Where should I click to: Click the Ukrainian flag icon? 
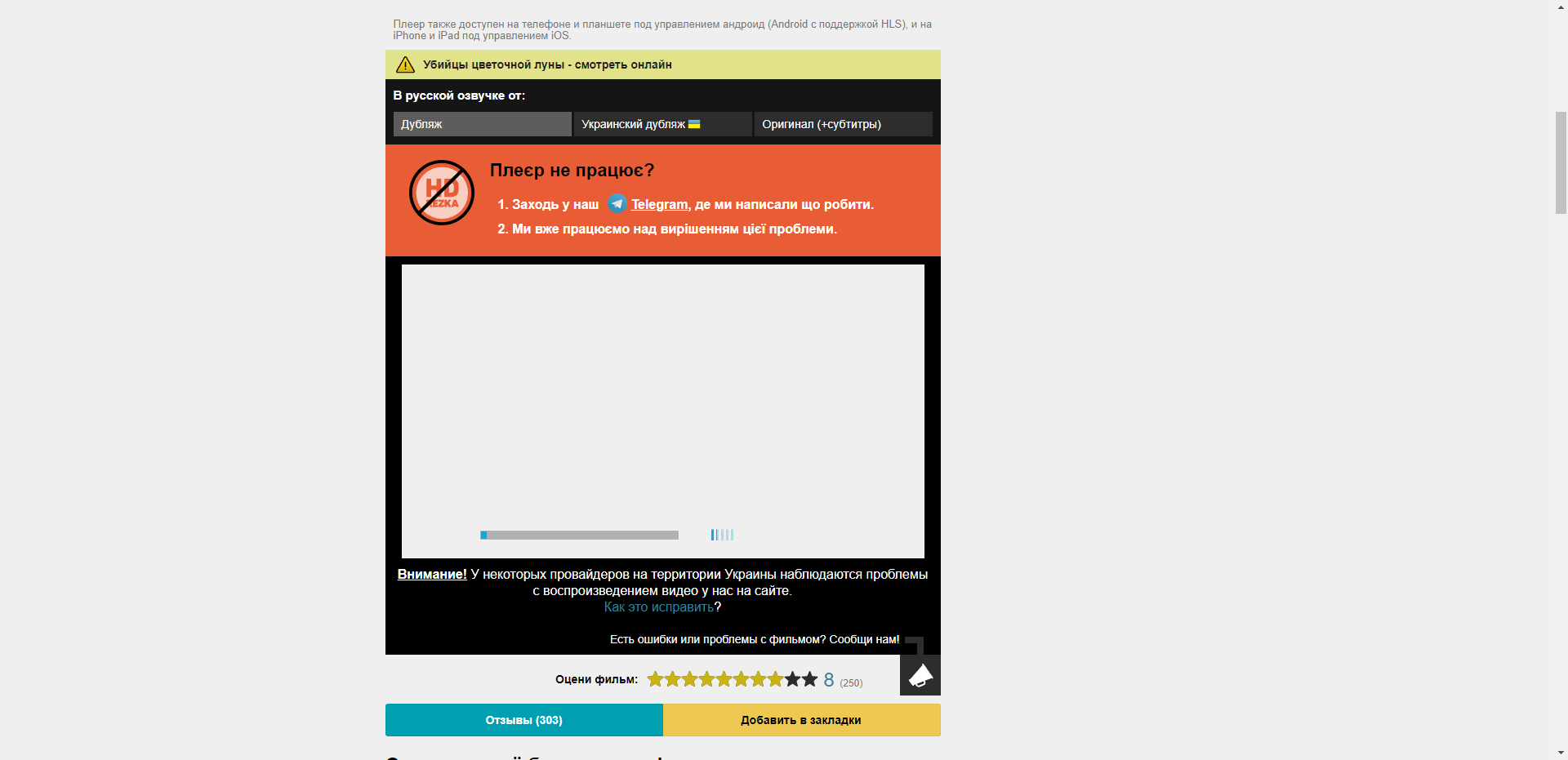click(694, 124)
